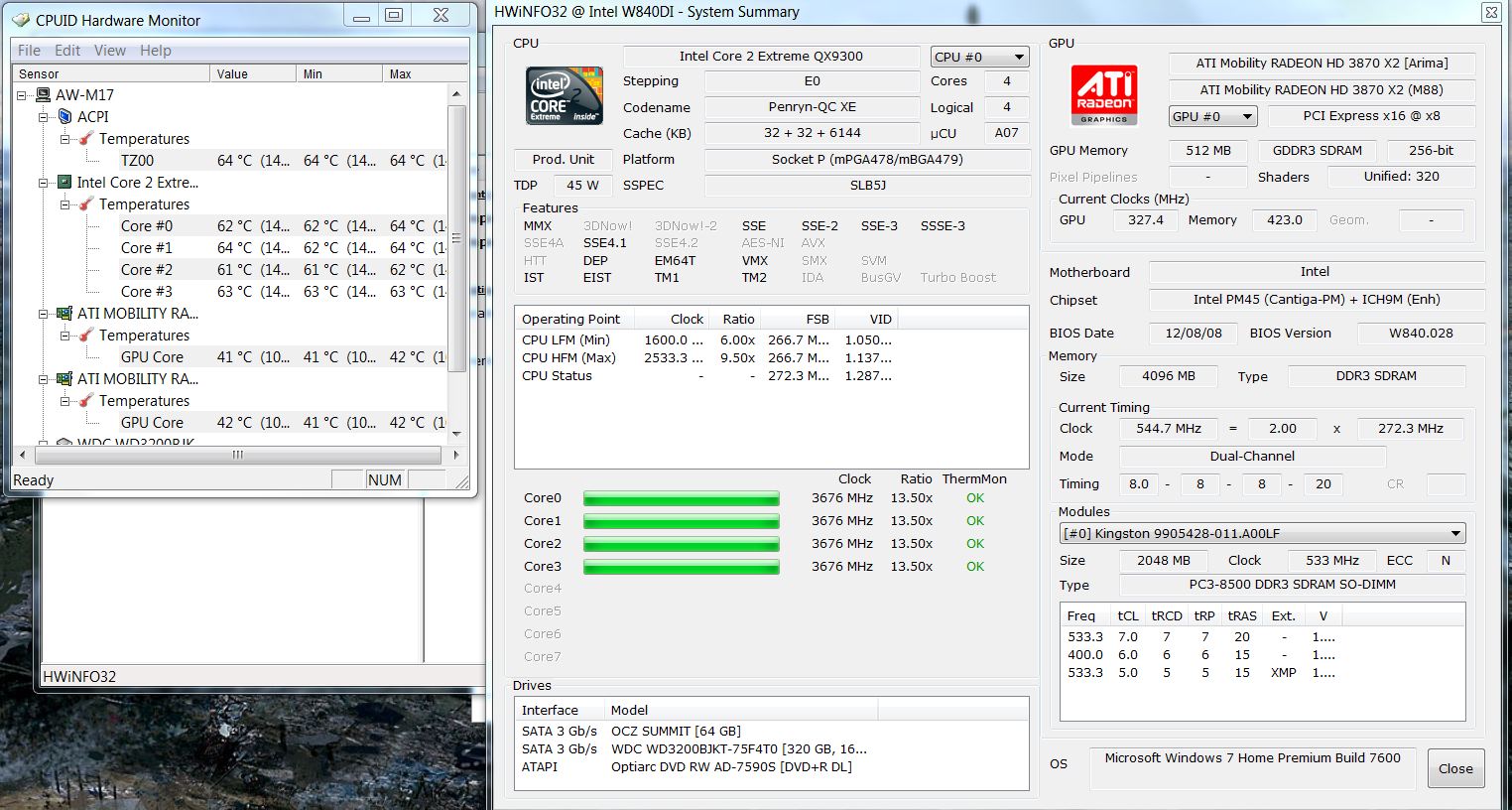Select the WDC WD3200BJKT drive row
The image size is (1512, 810).
tap(694, 748)
